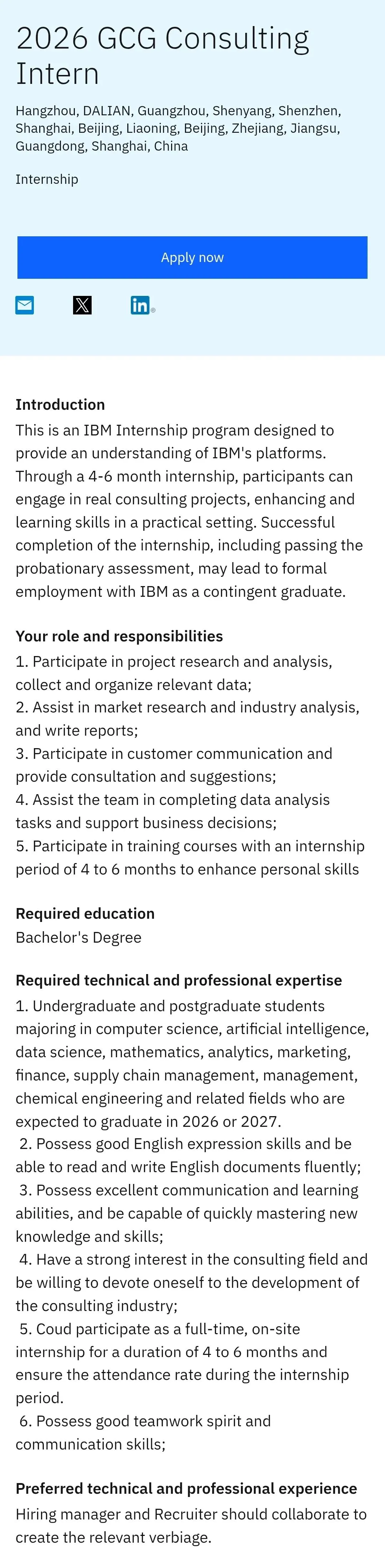Click the IBM Internship program introduction paragraph
Viewport: 385px width, 1568px height.
(x=189, y=511)
